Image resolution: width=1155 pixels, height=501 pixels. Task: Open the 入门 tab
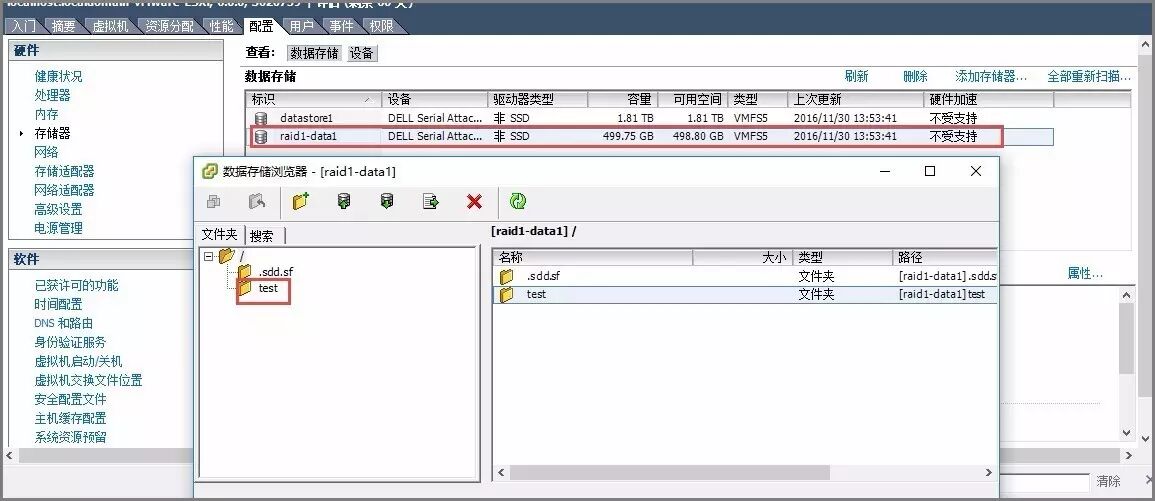point(24,26)
